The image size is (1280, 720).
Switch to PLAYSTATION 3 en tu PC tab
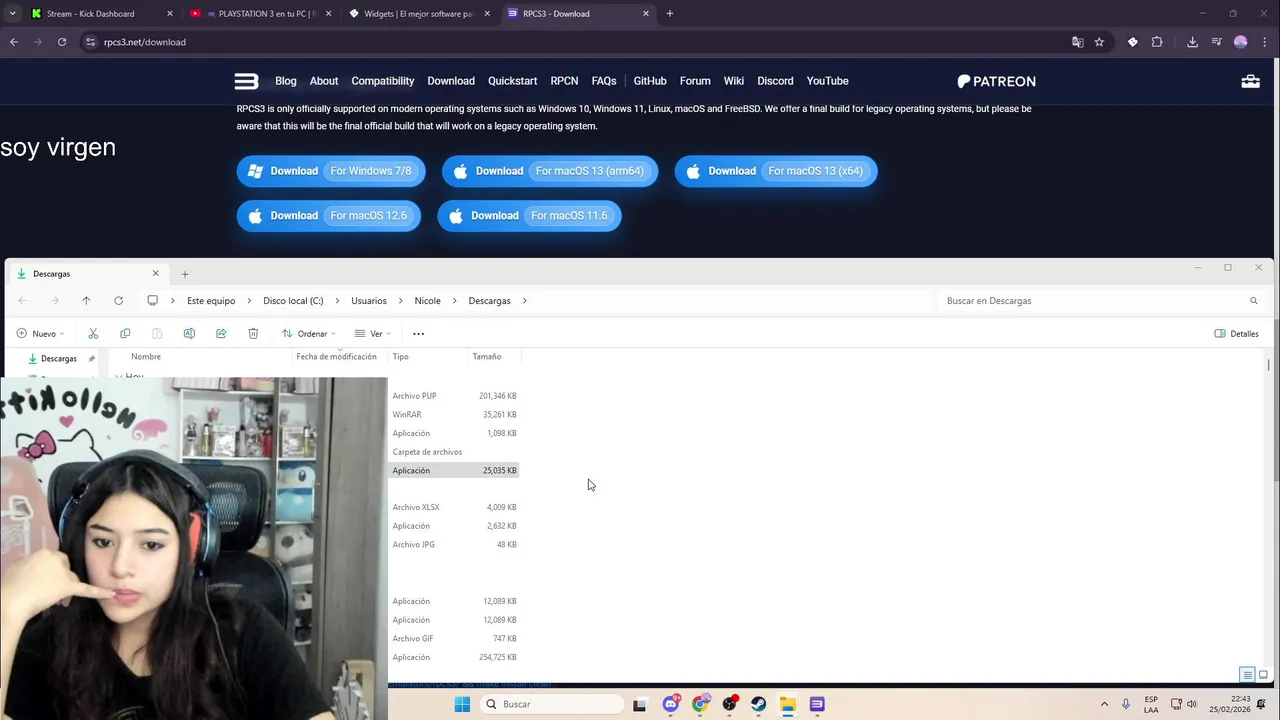[x=260, y=14]
